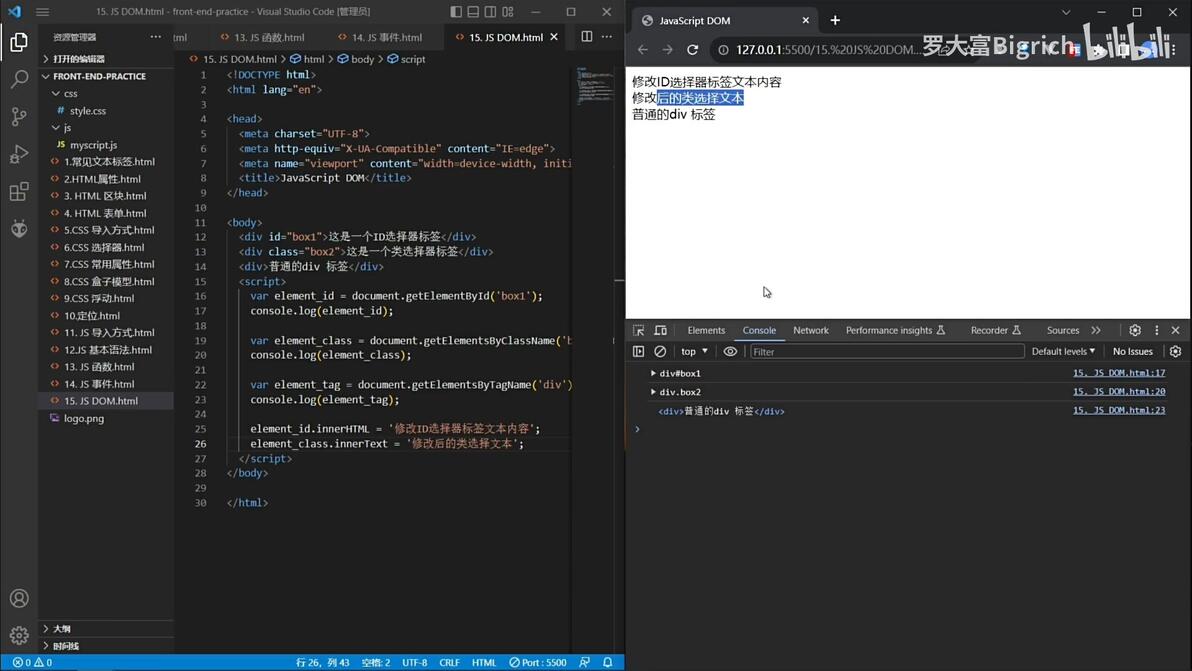
Task: Open myscript.js in the explorer
Action: (94, 145)
